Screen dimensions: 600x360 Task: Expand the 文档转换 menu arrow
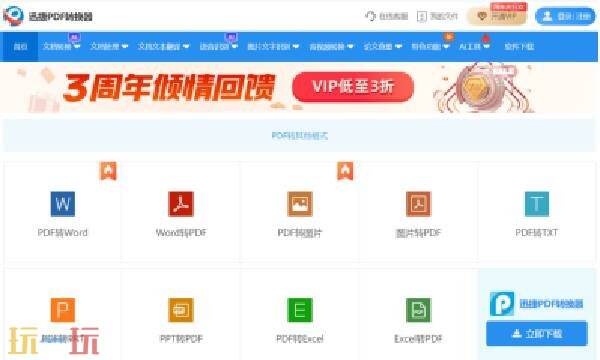[77, 46]
